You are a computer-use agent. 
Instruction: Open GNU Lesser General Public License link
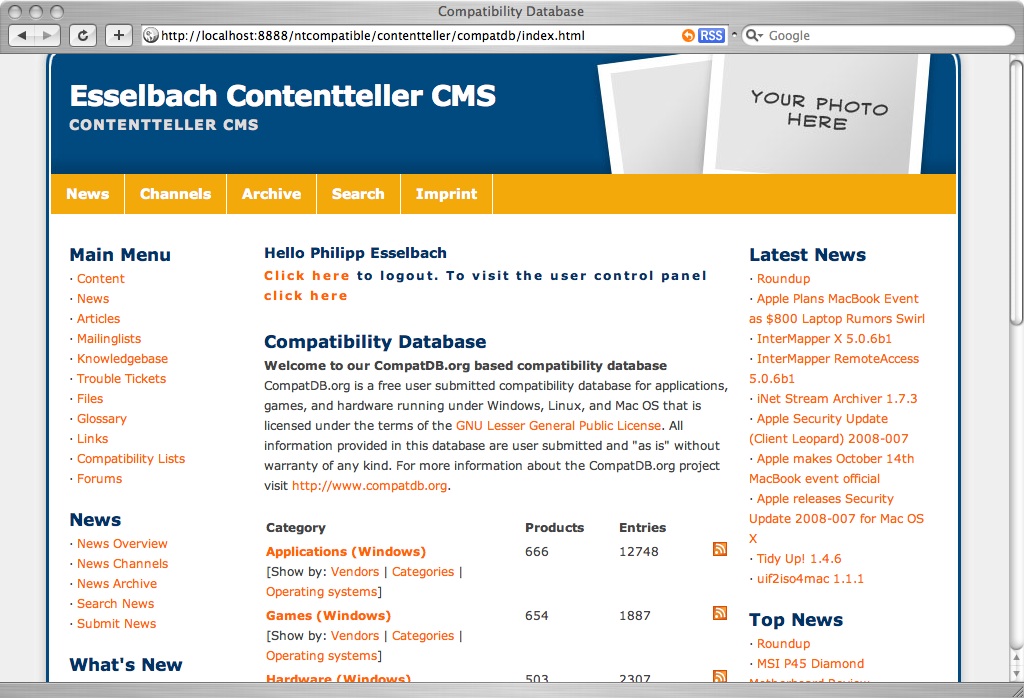558,426
